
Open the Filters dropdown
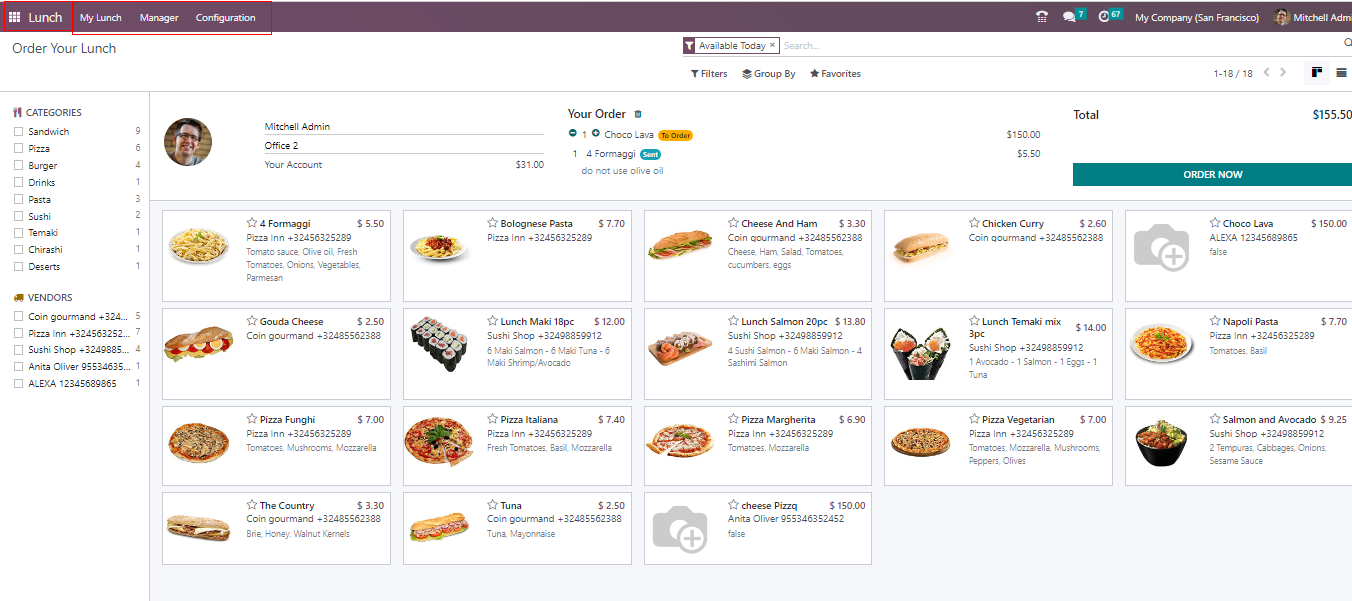click(x=709, y=74)
